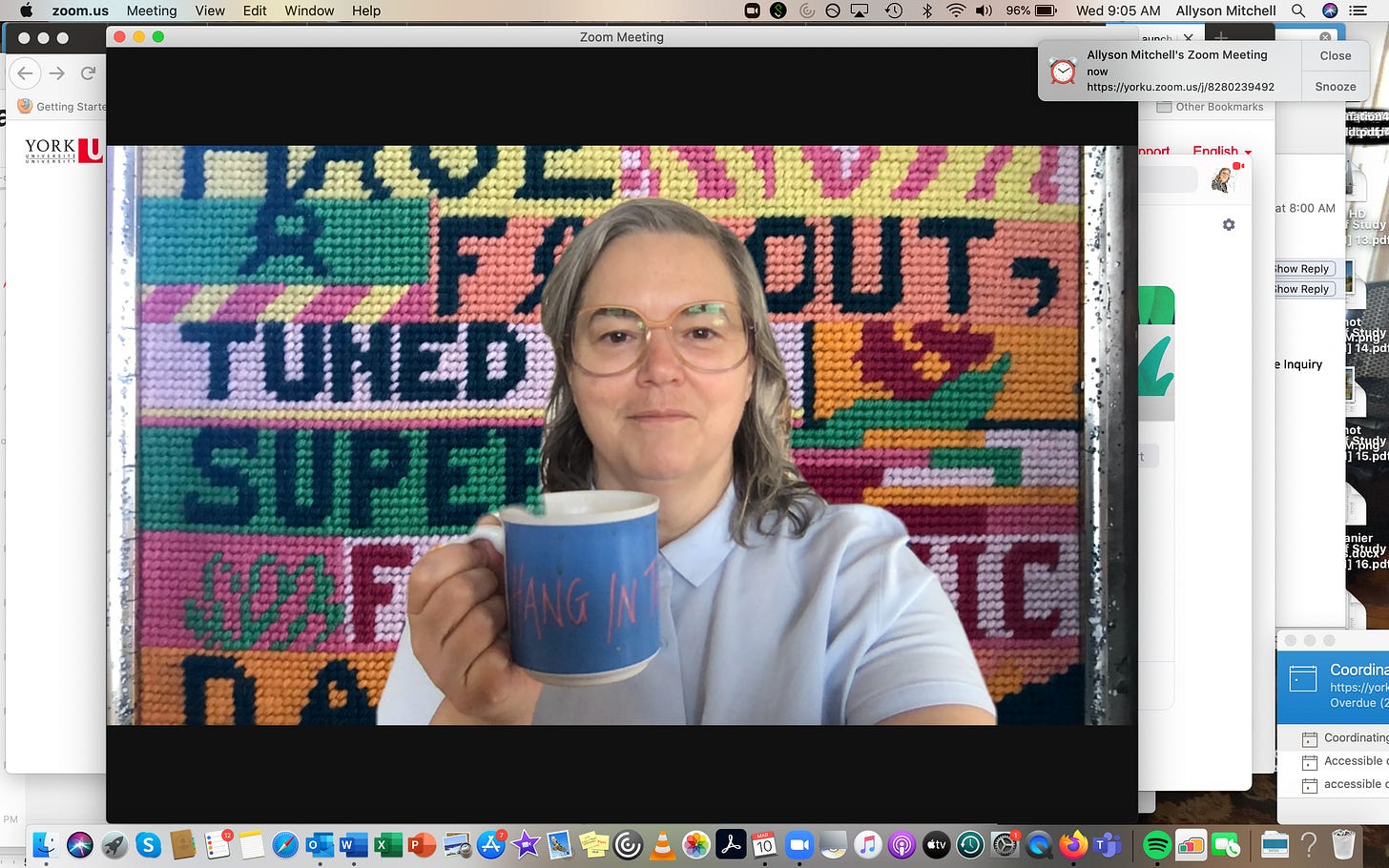
Task: Open the Help menu
Action: [x=366, y=10]
